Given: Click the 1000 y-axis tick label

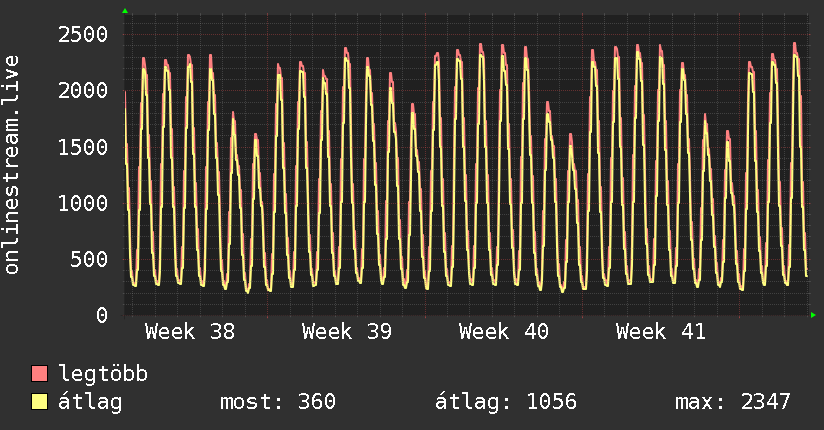Looking at the screenshot, I should 83,203.
